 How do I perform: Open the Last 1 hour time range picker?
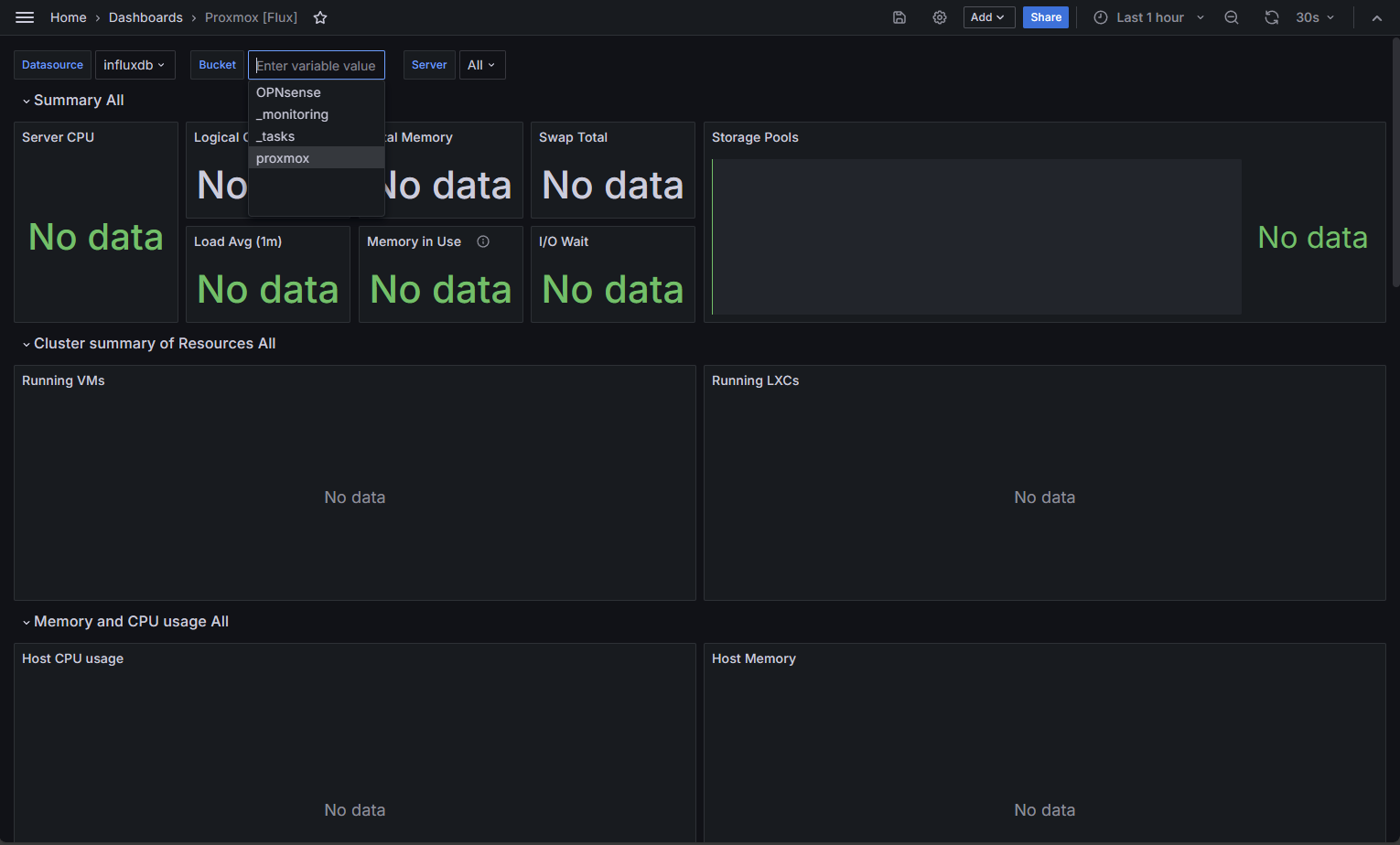[1149, 17]
